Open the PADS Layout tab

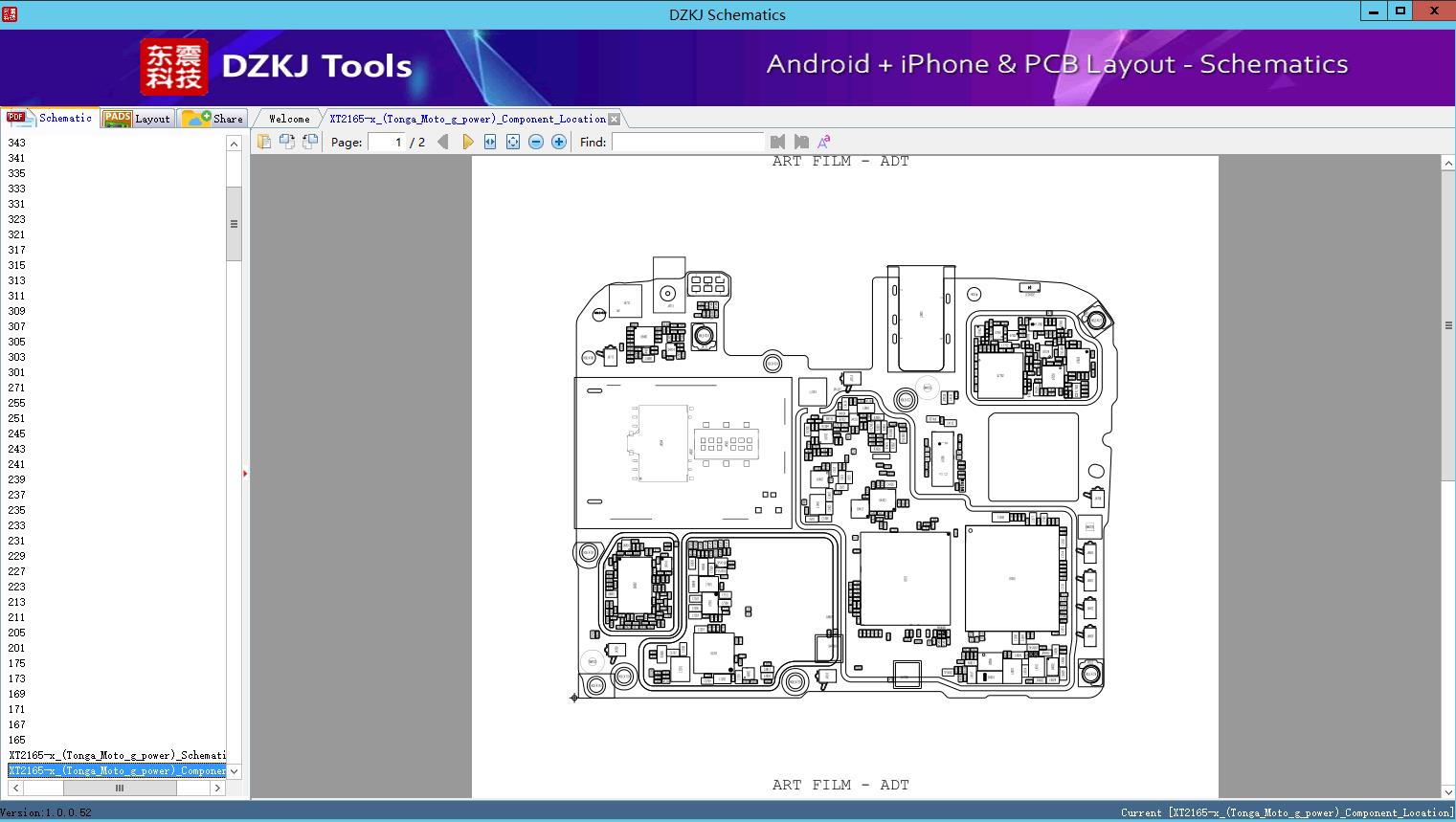137,119
